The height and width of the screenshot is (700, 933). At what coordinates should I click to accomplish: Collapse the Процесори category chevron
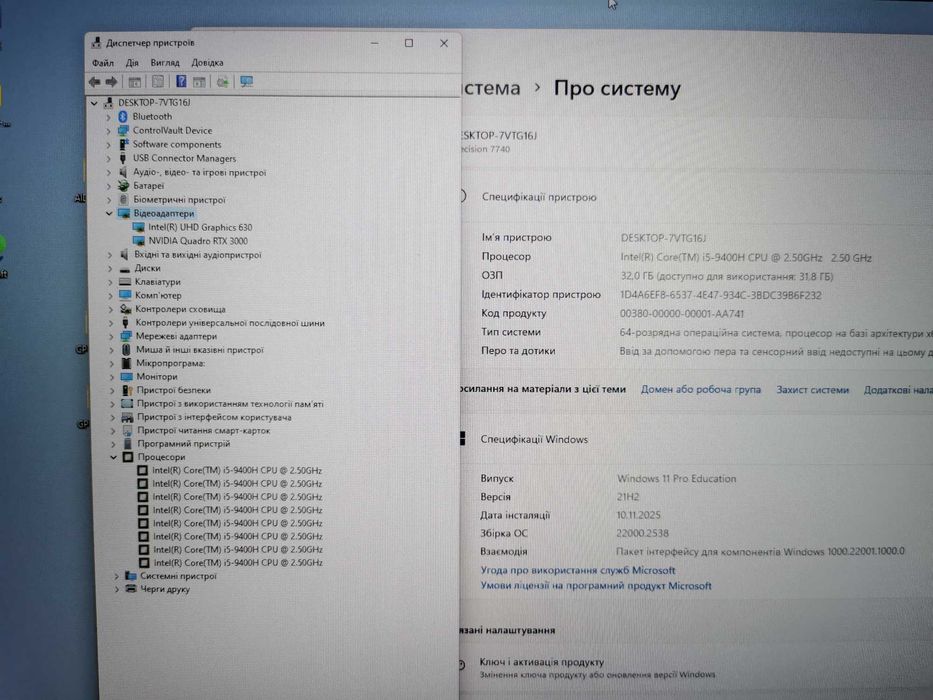(x=113, y=457)
